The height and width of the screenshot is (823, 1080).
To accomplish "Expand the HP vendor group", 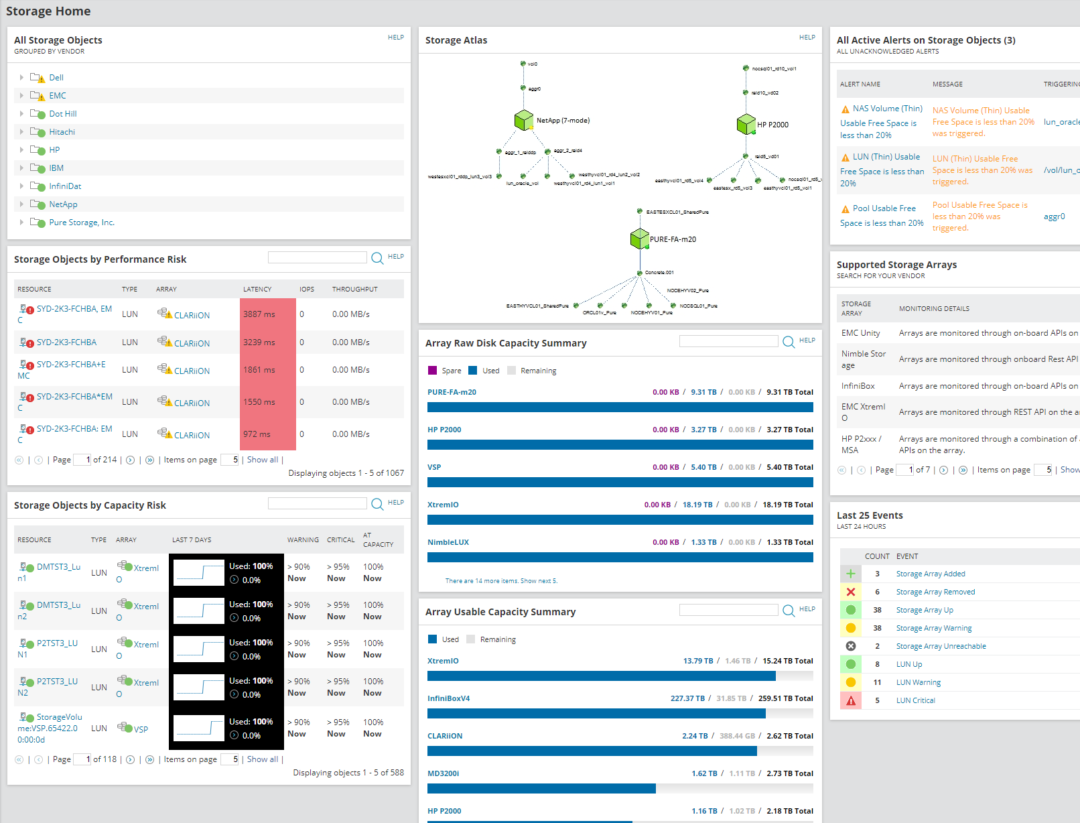I will pyautogui.click(x=21, y=150).
